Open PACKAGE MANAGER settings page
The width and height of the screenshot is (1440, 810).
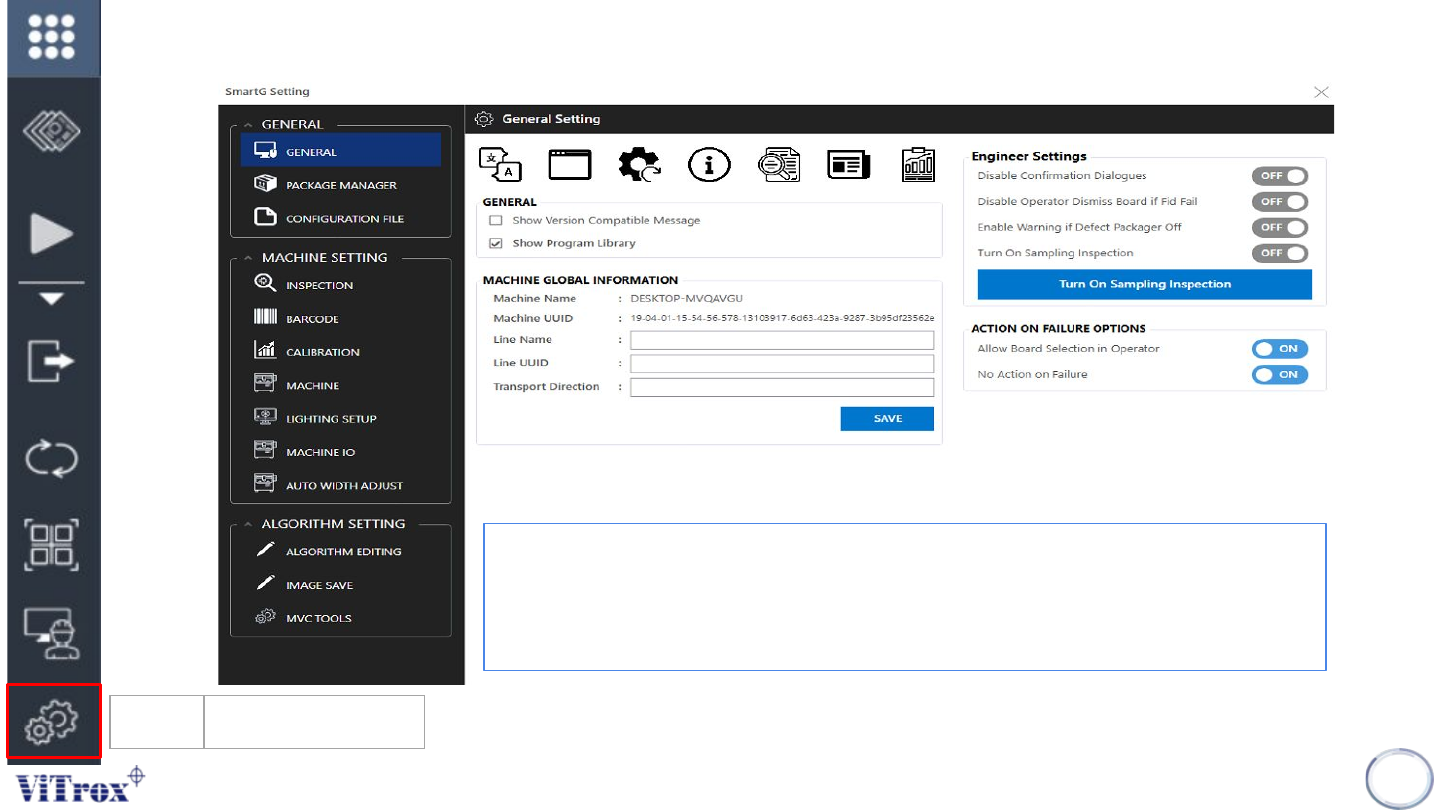click(x=340, y=185)
